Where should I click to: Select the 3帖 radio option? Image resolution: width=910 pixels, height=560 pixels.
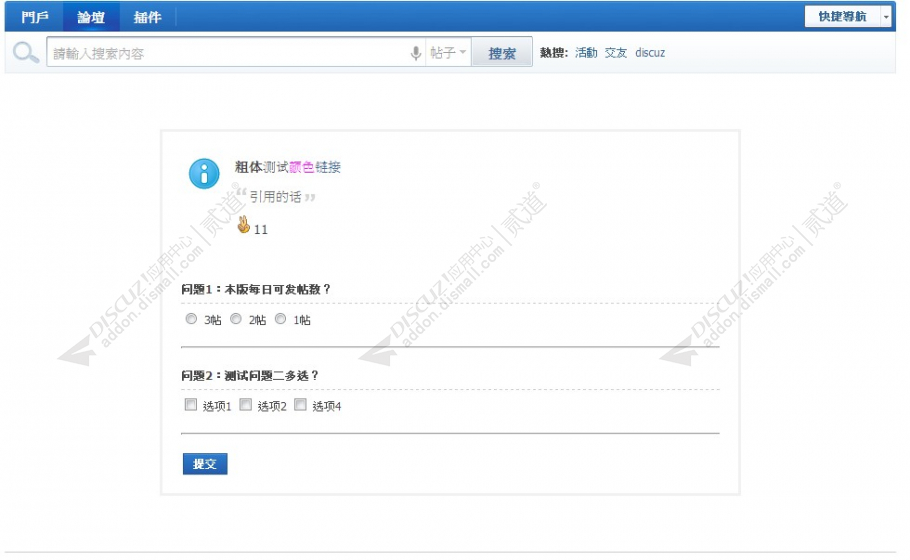[x=192, y=319]
